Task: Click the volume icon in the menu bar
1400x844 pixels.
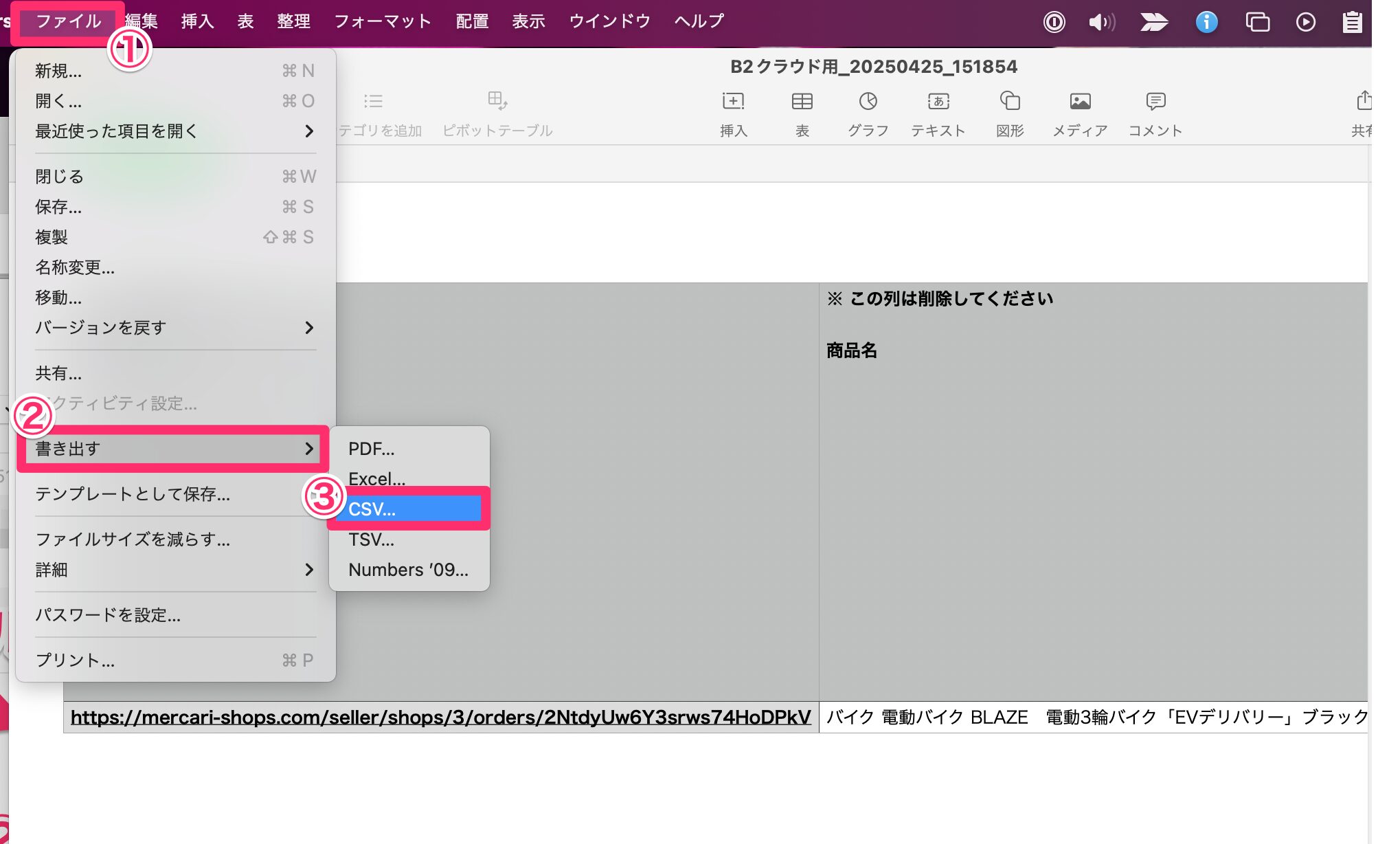Action: [x=1102, y=21]
